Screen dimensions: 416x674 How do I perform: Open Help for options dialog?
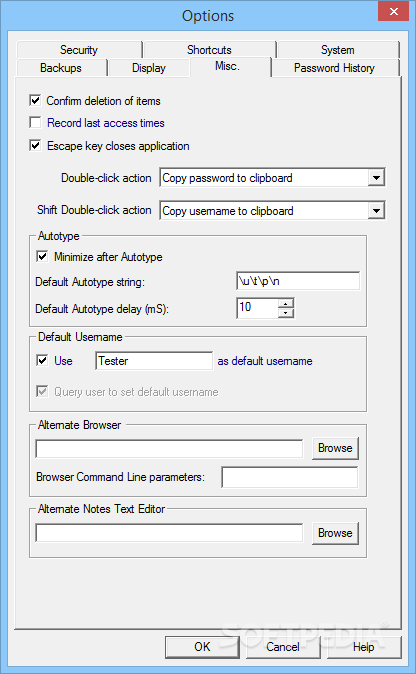364,646
